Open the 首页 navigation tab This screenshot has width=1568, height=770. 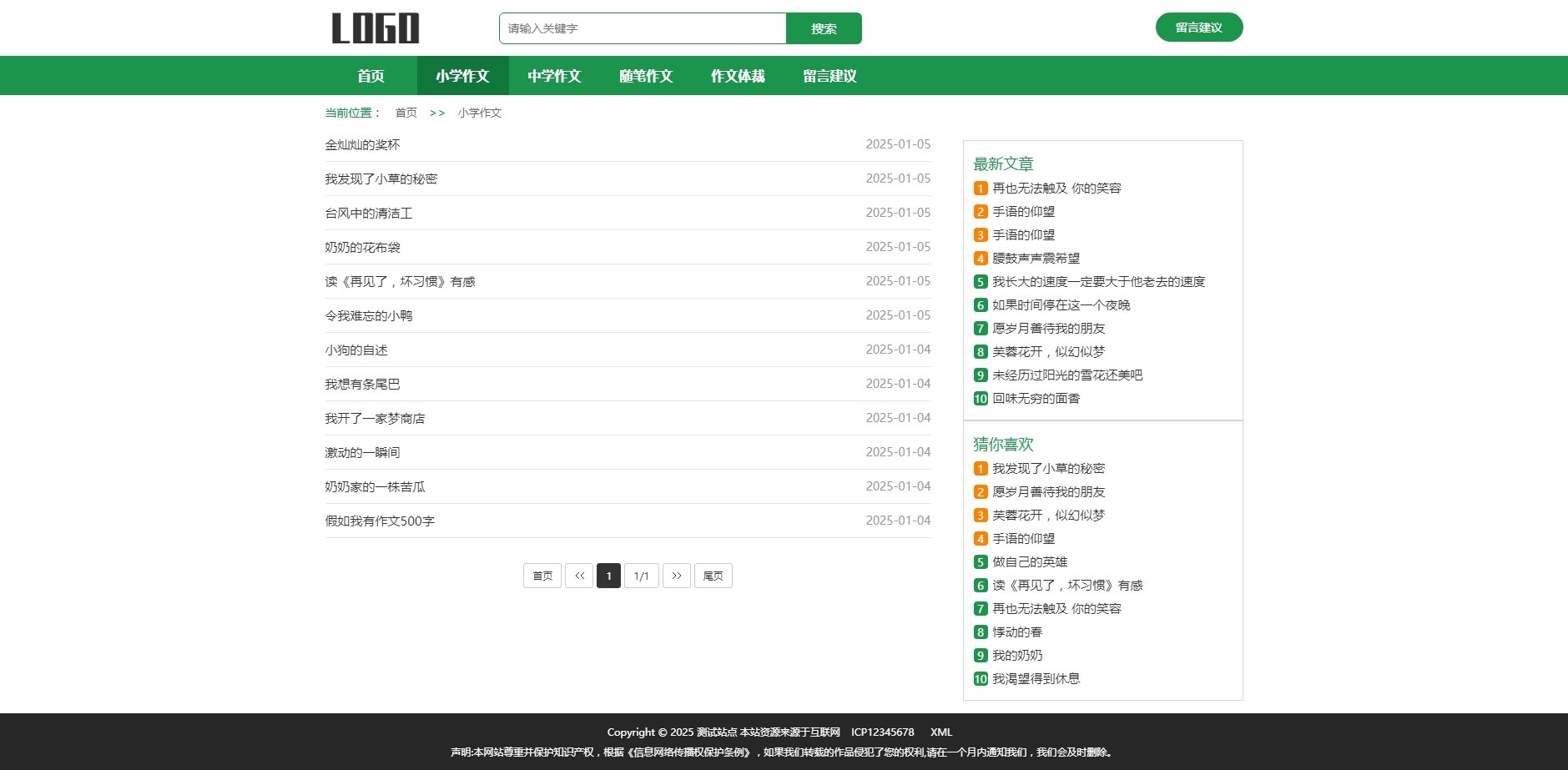point(371,76)
